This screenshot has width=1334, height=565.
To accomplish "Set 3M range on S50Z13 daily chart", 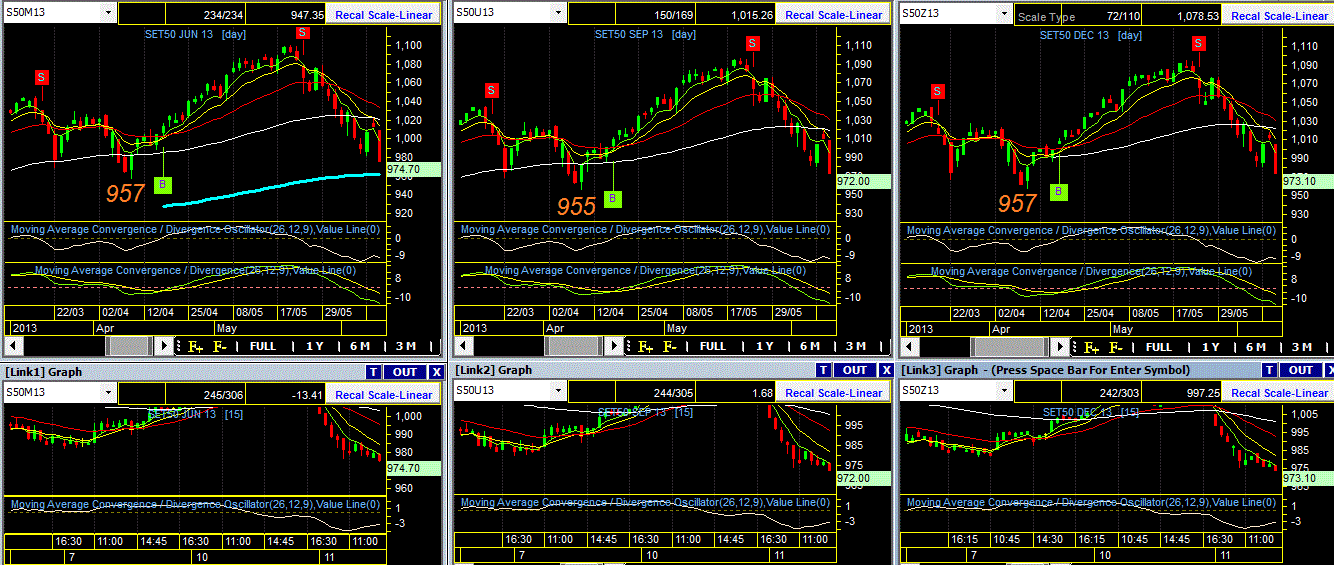I will [x=1302, y=347].
